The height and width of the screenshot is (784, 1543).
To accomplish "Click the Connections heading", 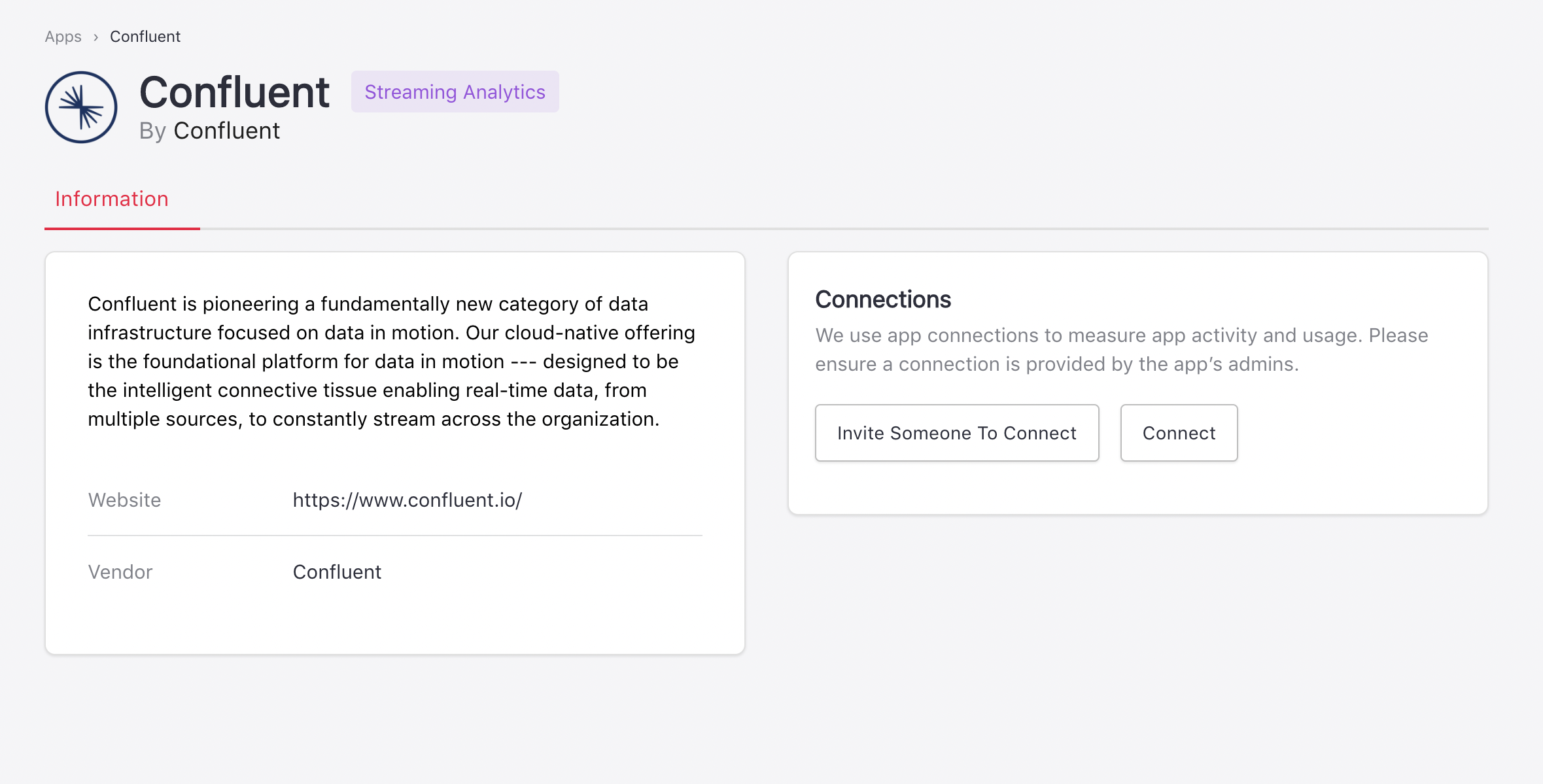I will click(x=882, y=299).
